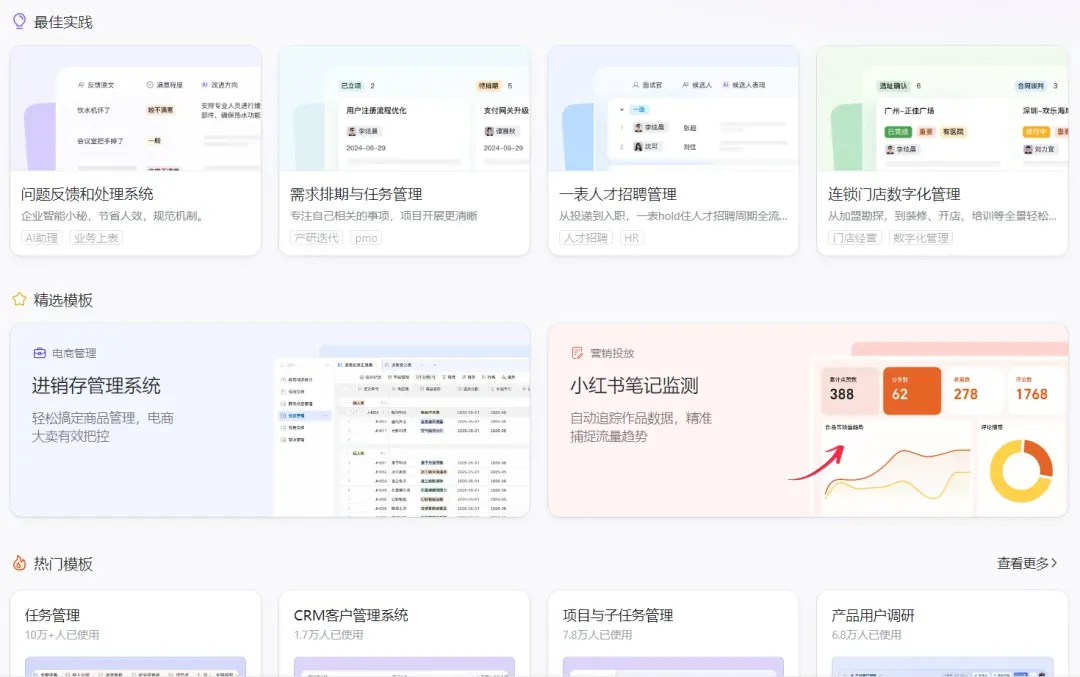Open the 连锁门店数字化管理 template card
The image size is (1080, 677).
tap(942, 151)
